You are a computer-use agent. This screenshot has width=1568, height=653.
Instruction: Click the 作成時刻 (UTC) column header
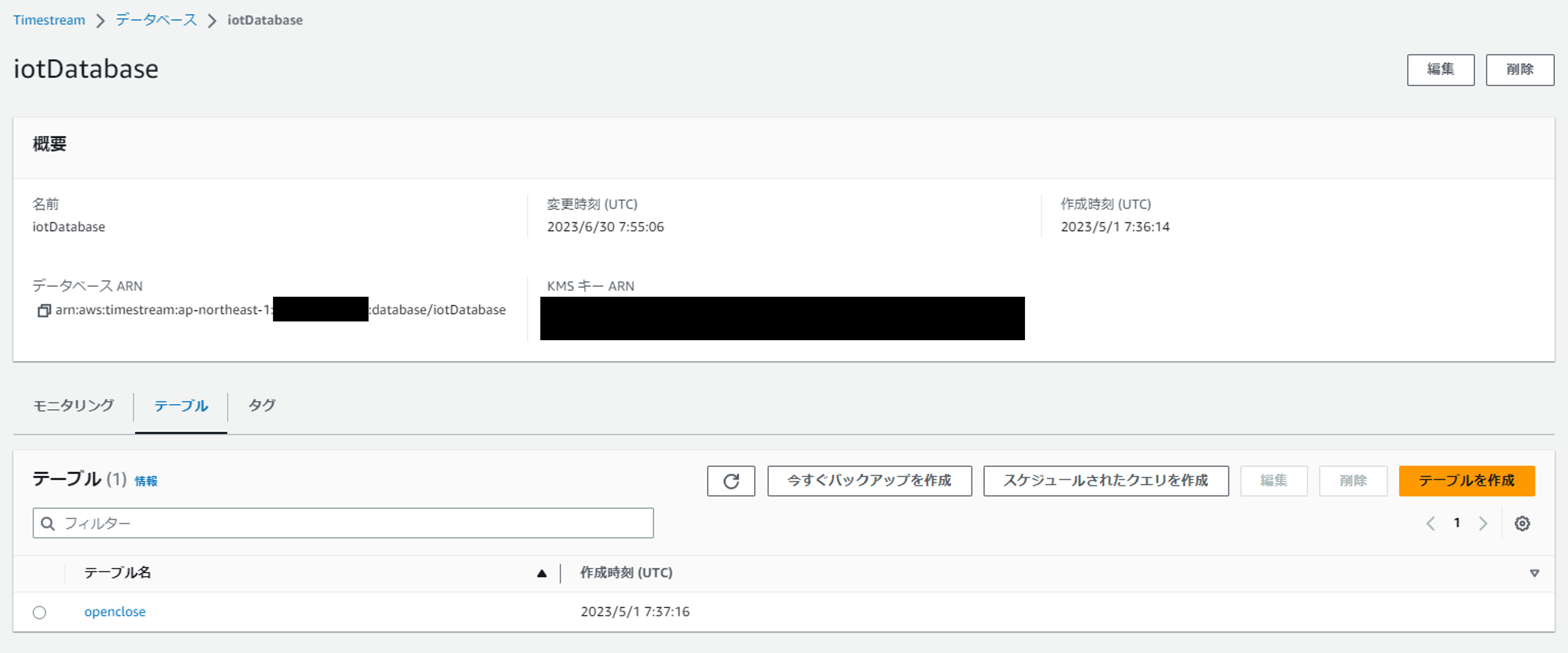tap(626, 573)
